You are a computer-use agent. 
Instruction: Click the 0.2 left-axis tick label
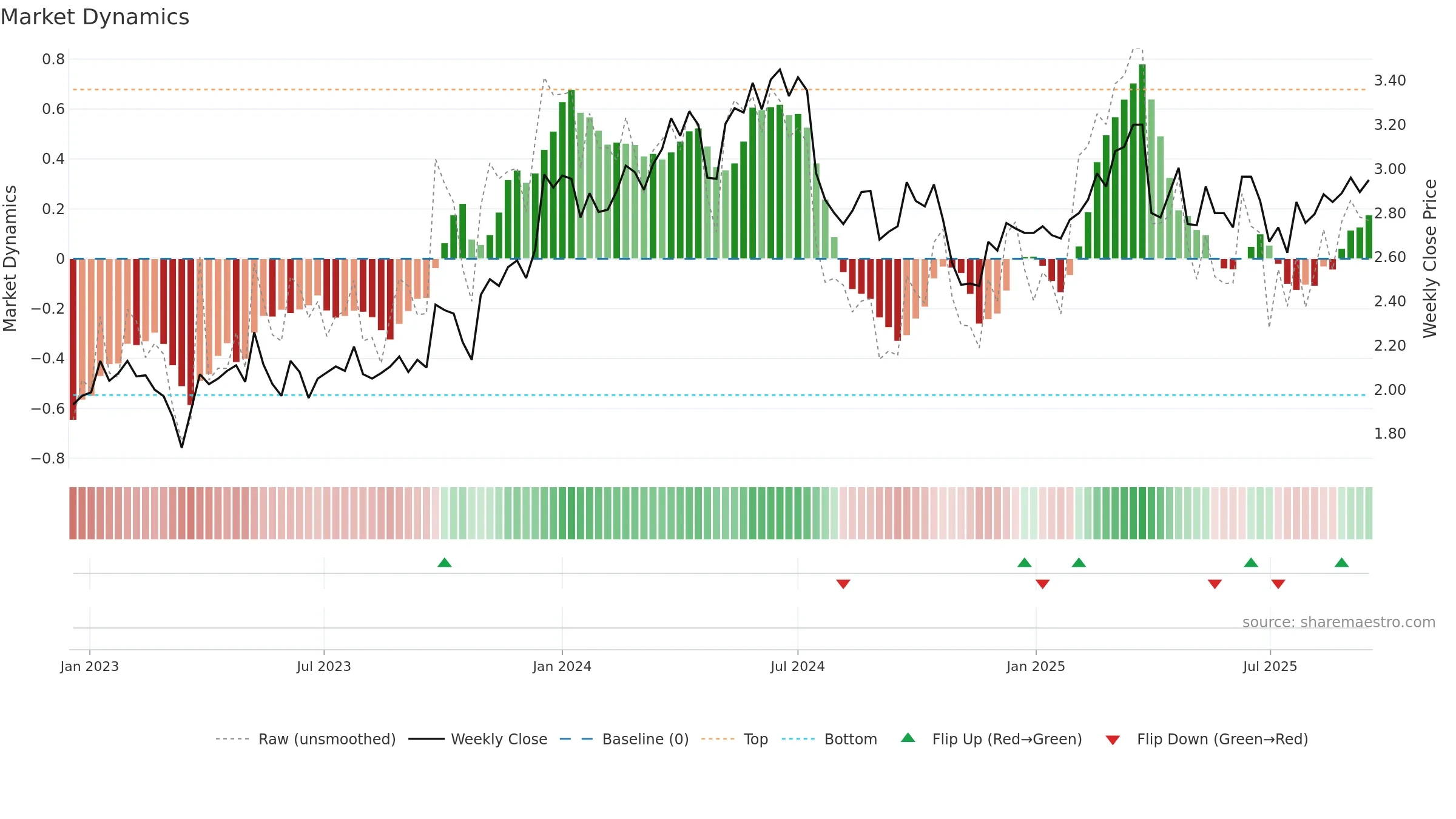point(53,209)
